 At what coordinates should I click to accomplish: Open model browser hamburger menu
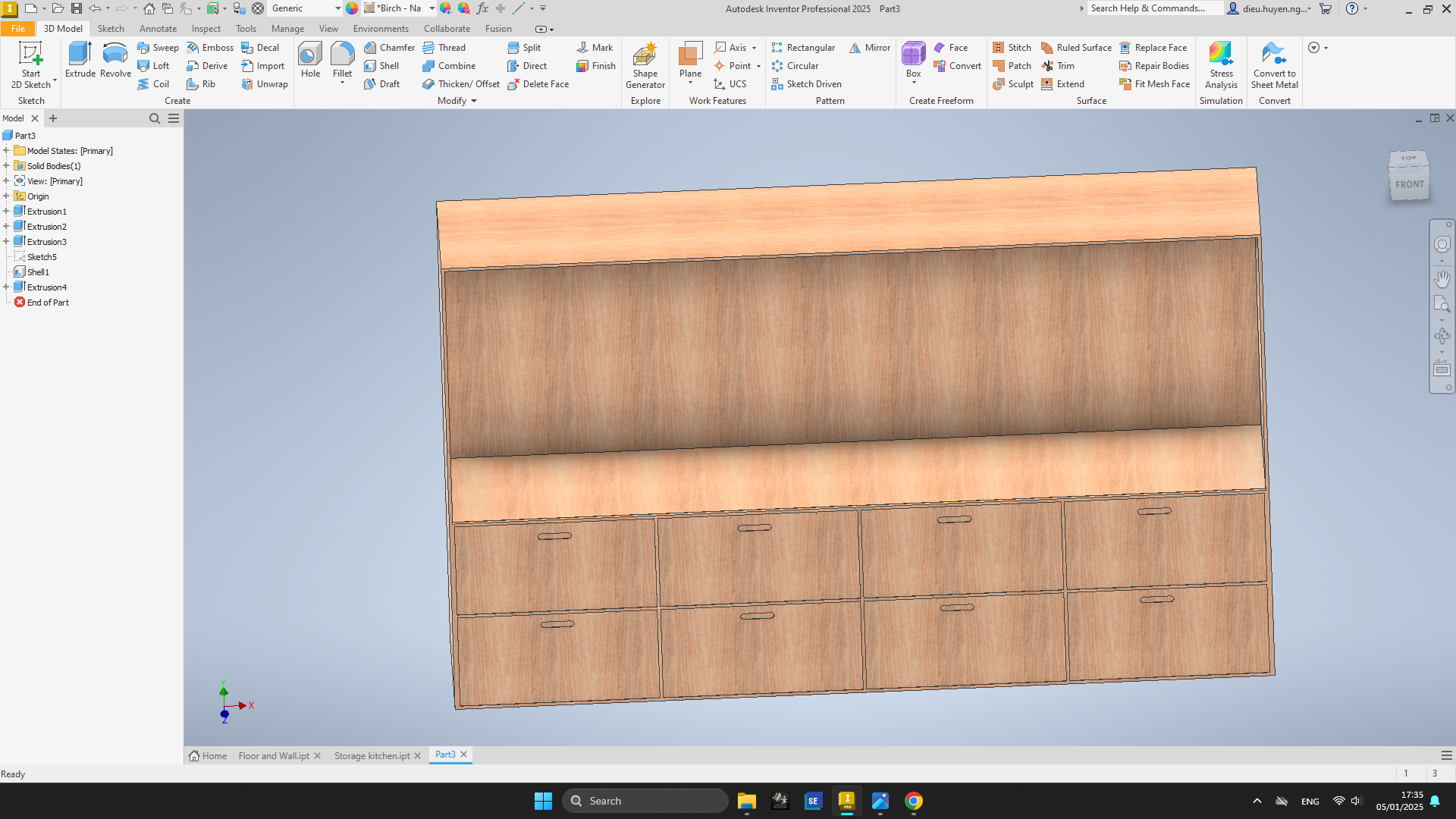174,118
